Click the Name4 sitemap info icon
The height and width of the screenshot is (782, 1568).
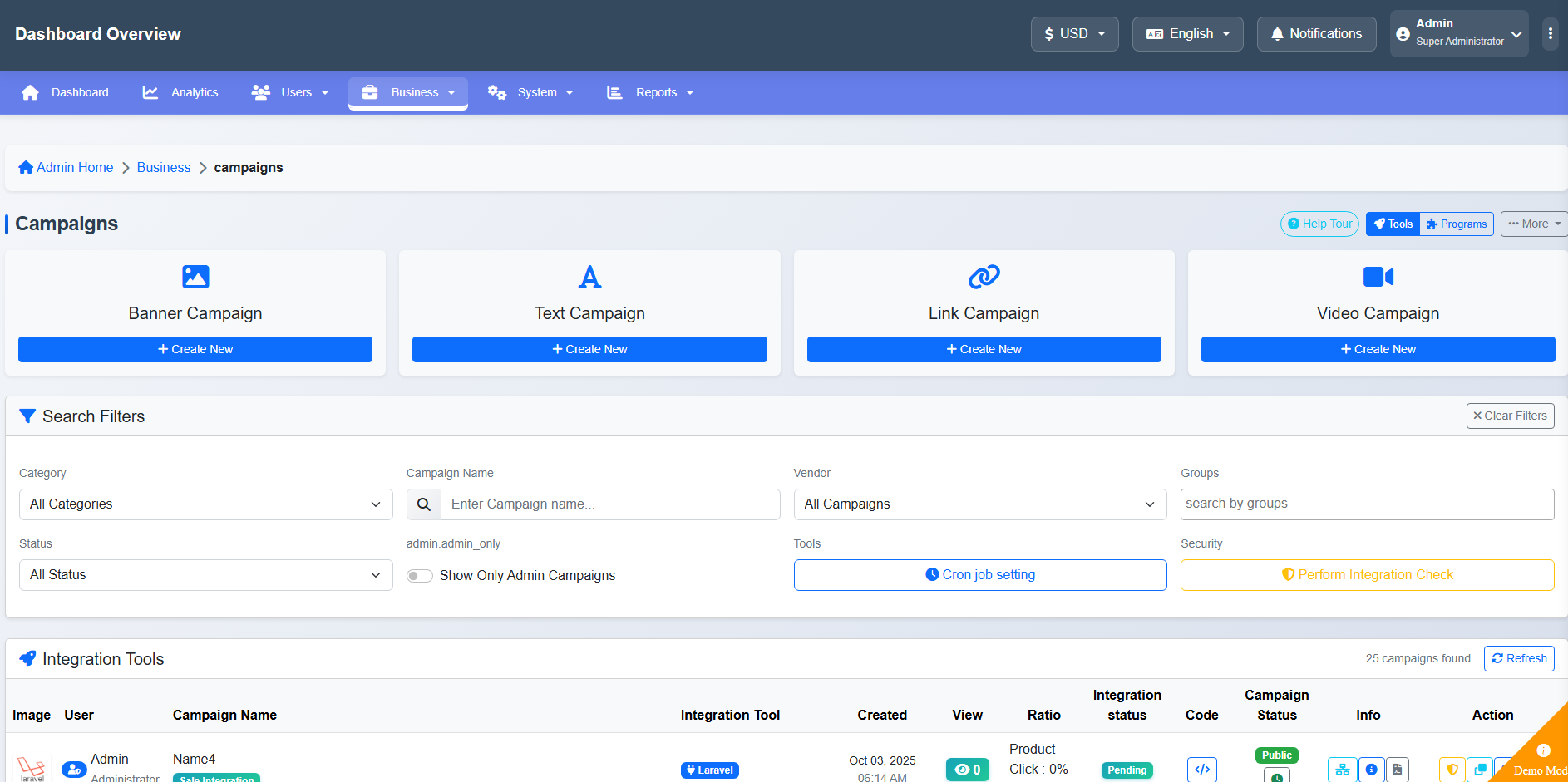[x=1343, y=770]
